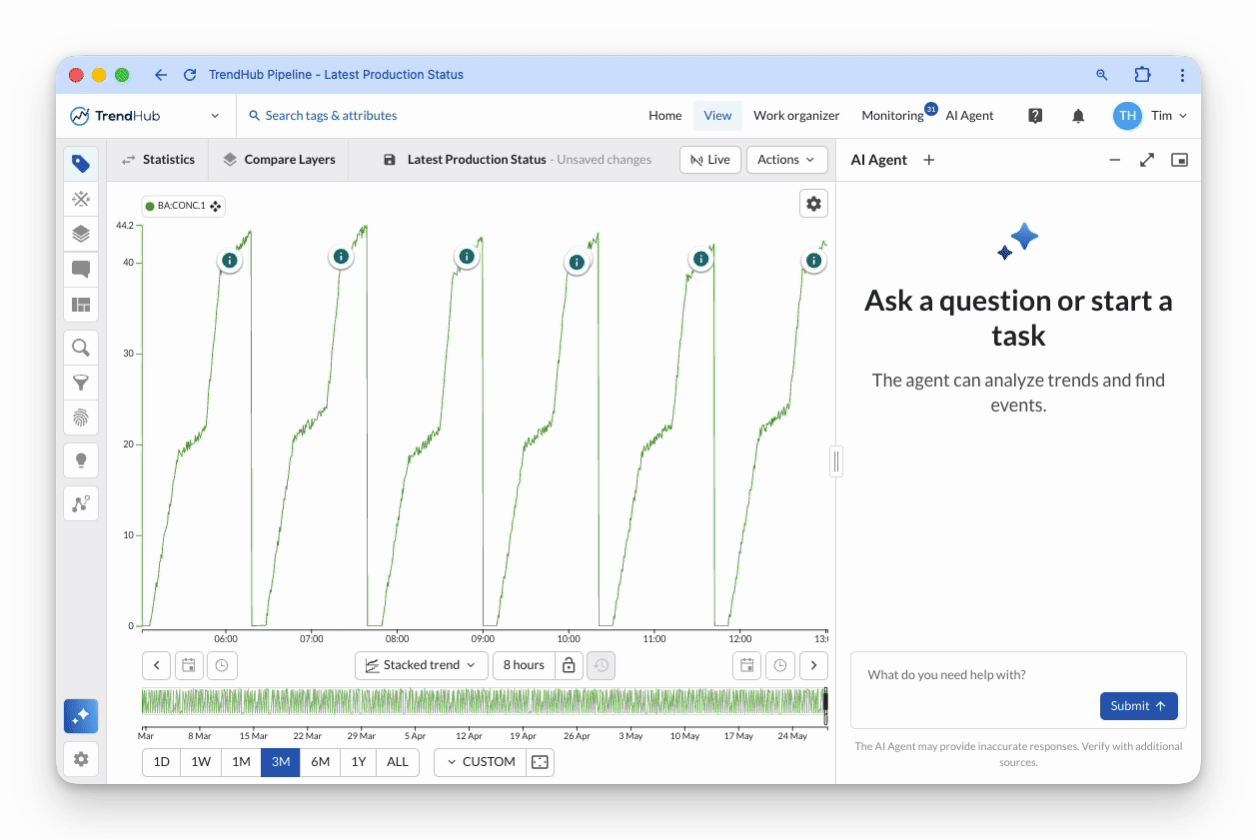The image size is (1256, 840).
Task: Open the funnel filter sidebar icon
Action: coord(81,383)
